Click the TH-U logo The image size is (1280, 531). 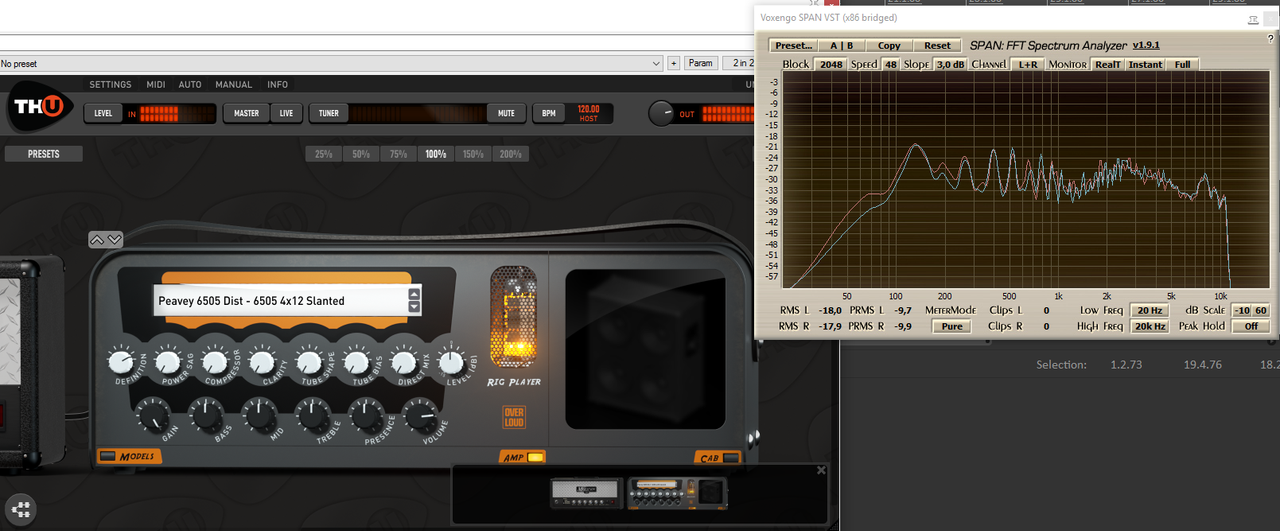(x=40, y=108)
